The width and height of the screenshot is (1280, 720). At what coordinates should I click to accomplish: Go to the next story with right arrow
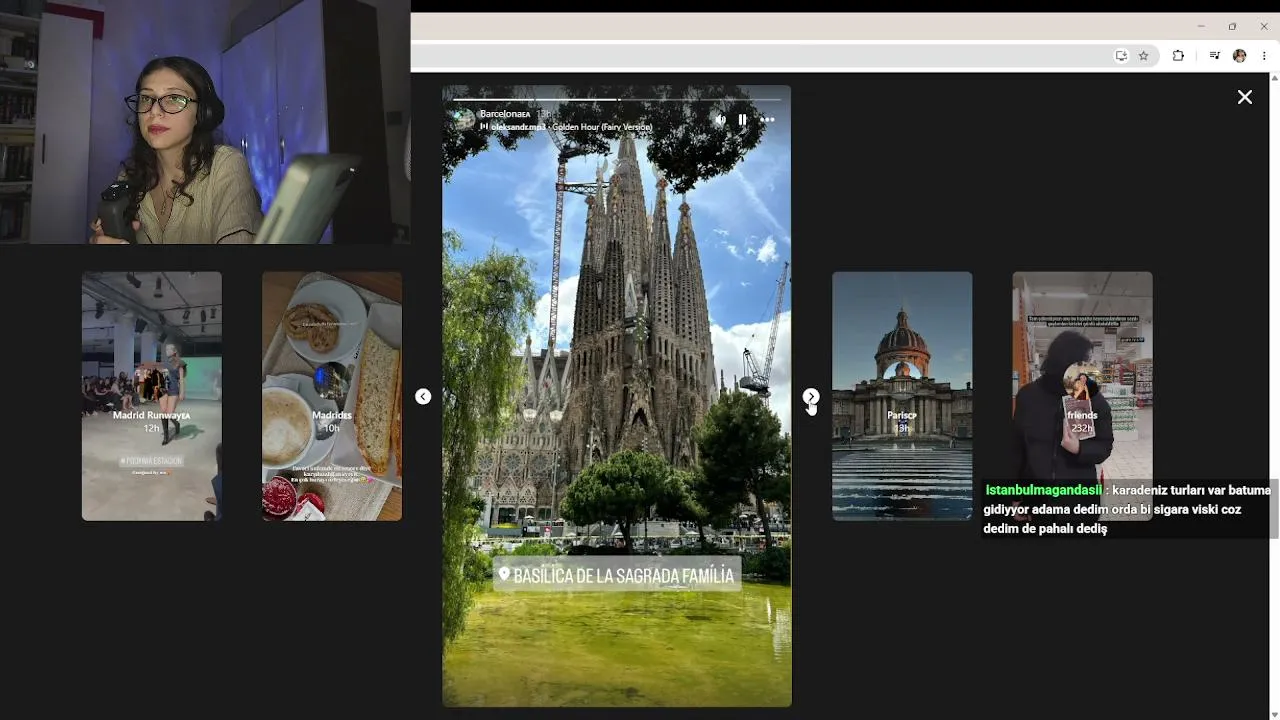[x=811, y=397]
